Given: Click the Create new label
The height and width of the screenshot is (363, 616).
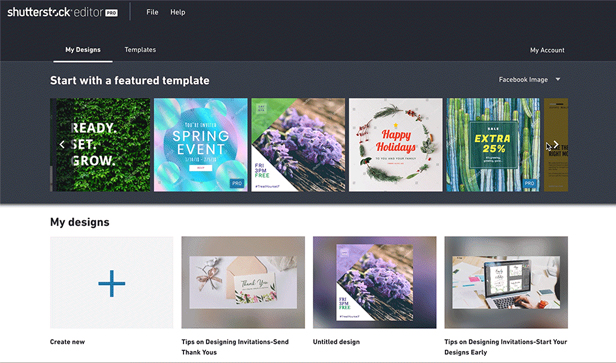Looking at the screenshot, I should pos(67,342).
